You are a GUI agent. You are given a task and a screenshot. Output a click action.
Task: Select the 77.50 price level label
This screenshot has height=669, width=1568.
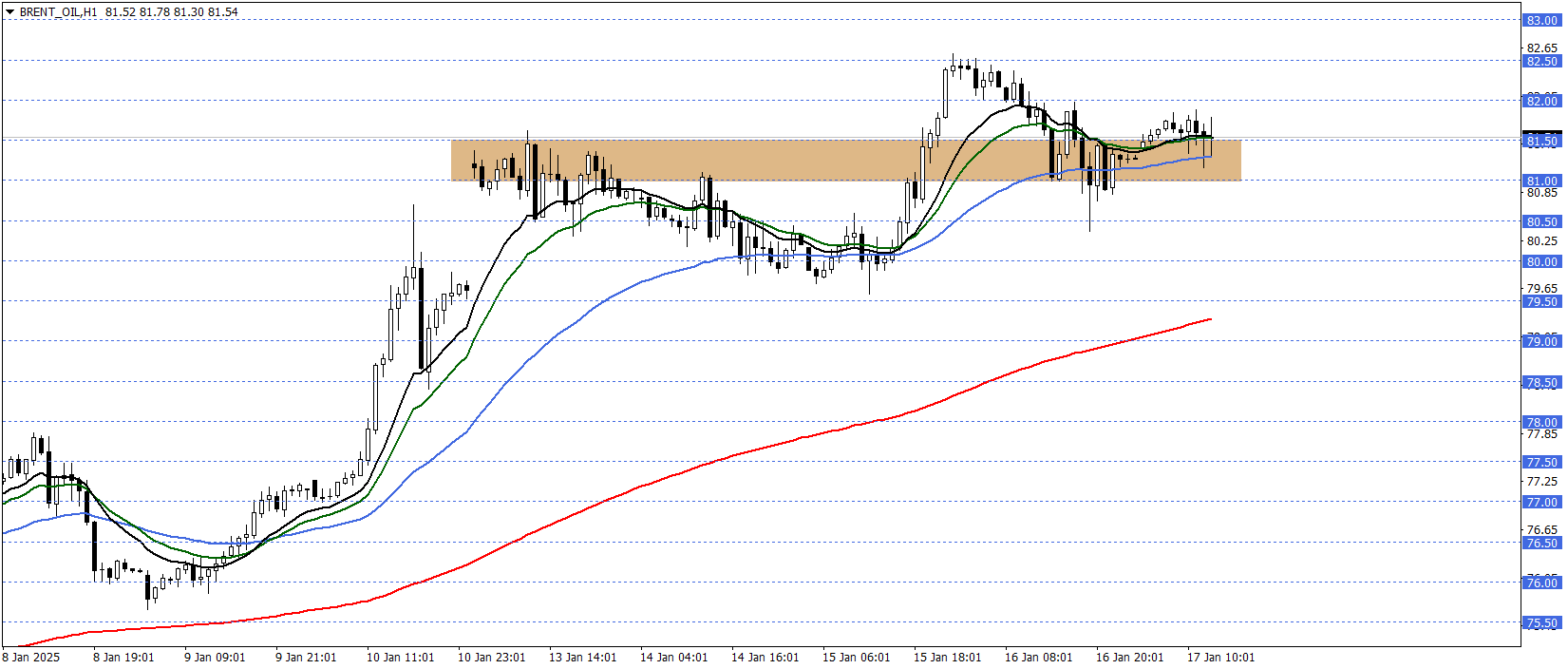1541,463
